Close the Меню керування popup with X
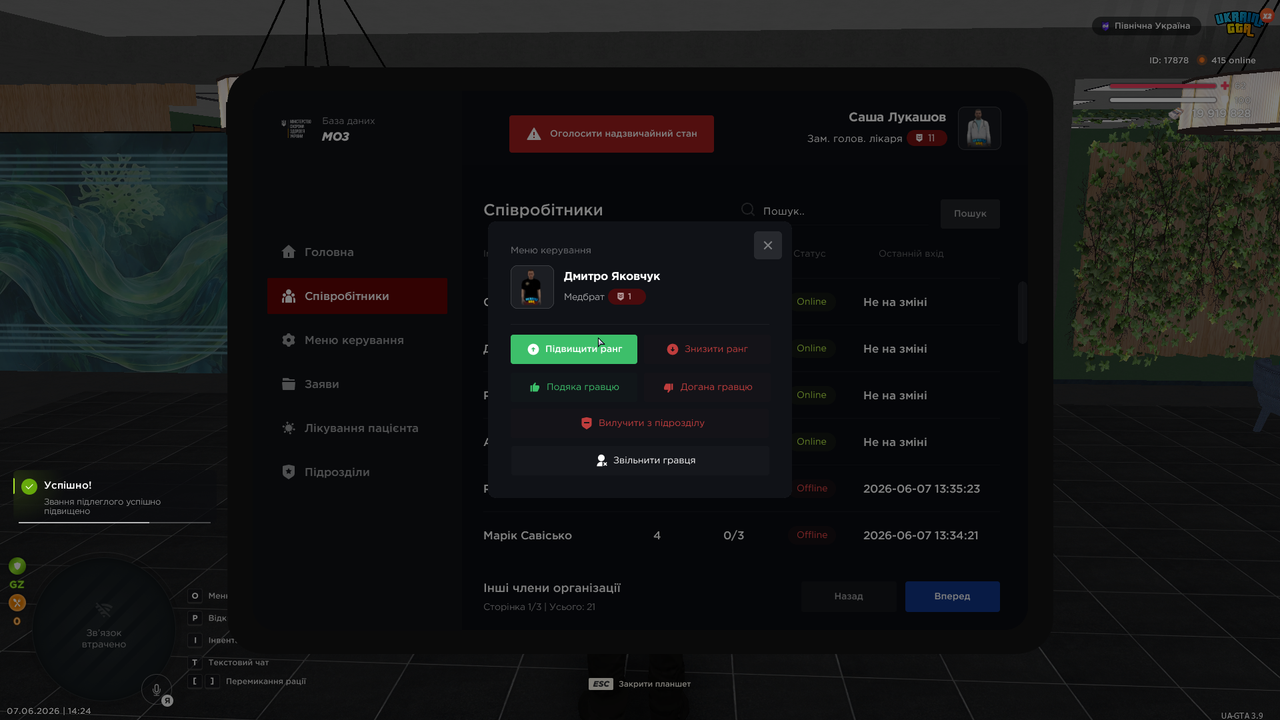Image resolution: width=1280 pixels, height=720 pixels. pos(768,245)
